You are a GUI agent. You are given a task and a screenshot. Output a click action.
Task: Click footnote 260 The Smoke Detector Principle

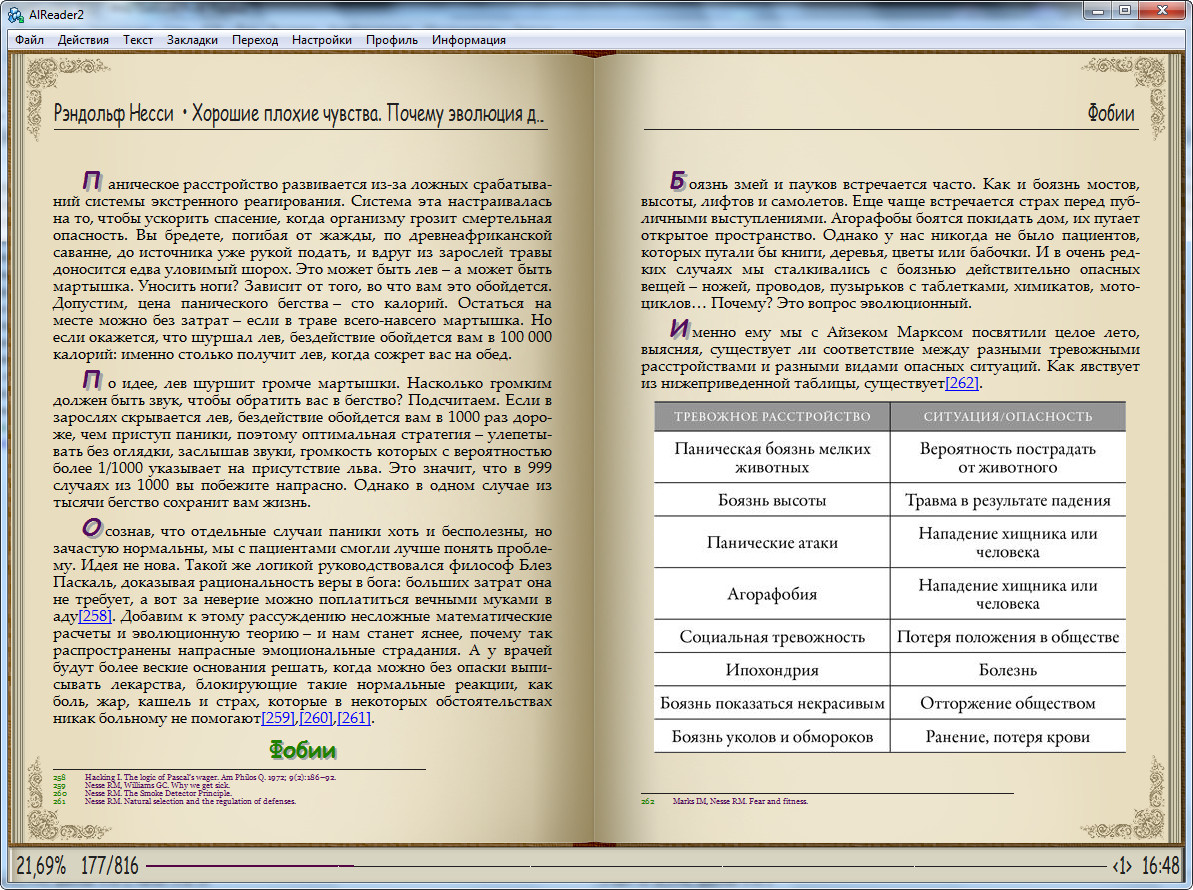tap(158, 793)
